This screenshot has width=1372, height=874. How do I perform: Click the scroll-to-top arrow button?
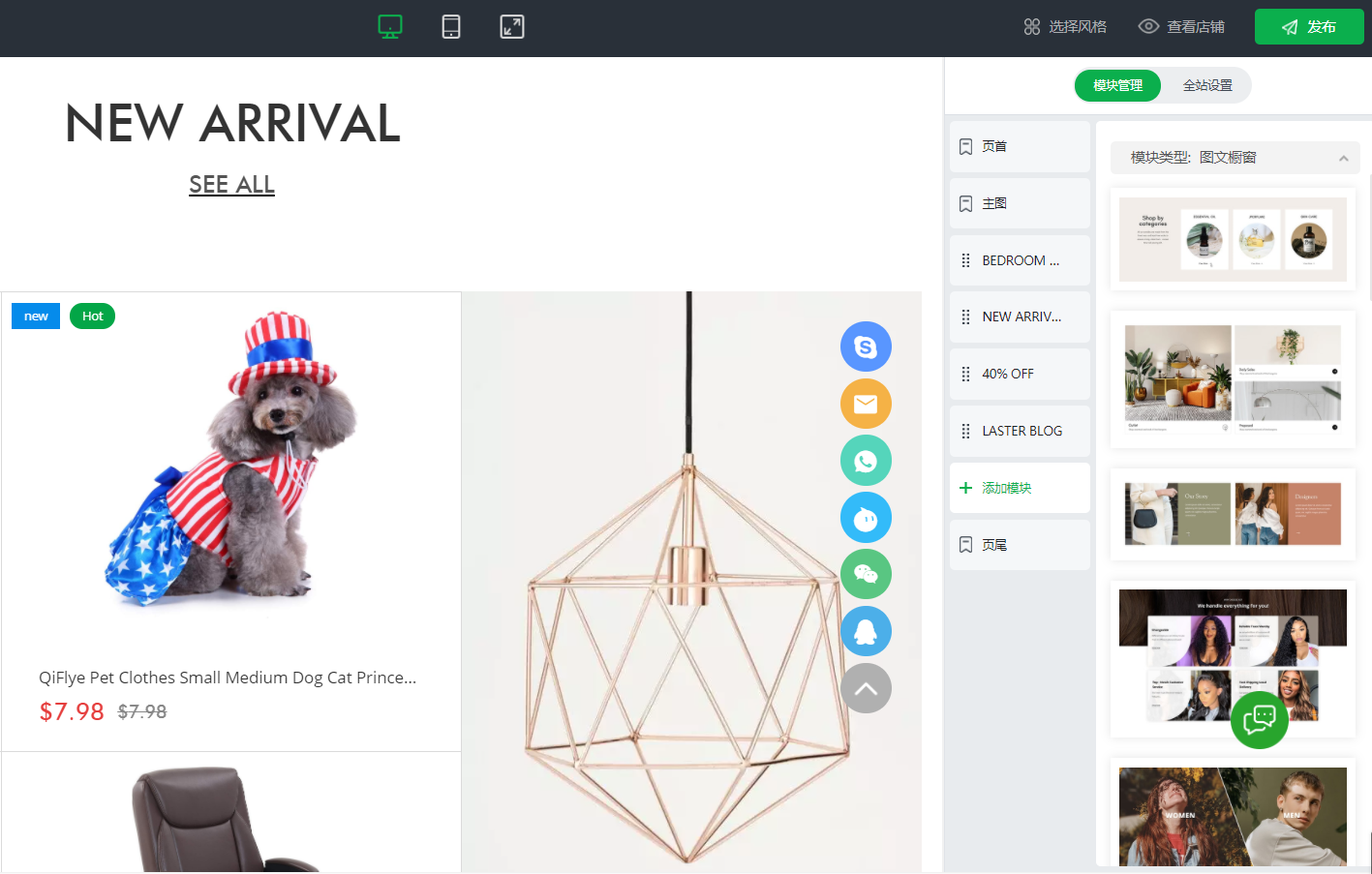[866, 688]
